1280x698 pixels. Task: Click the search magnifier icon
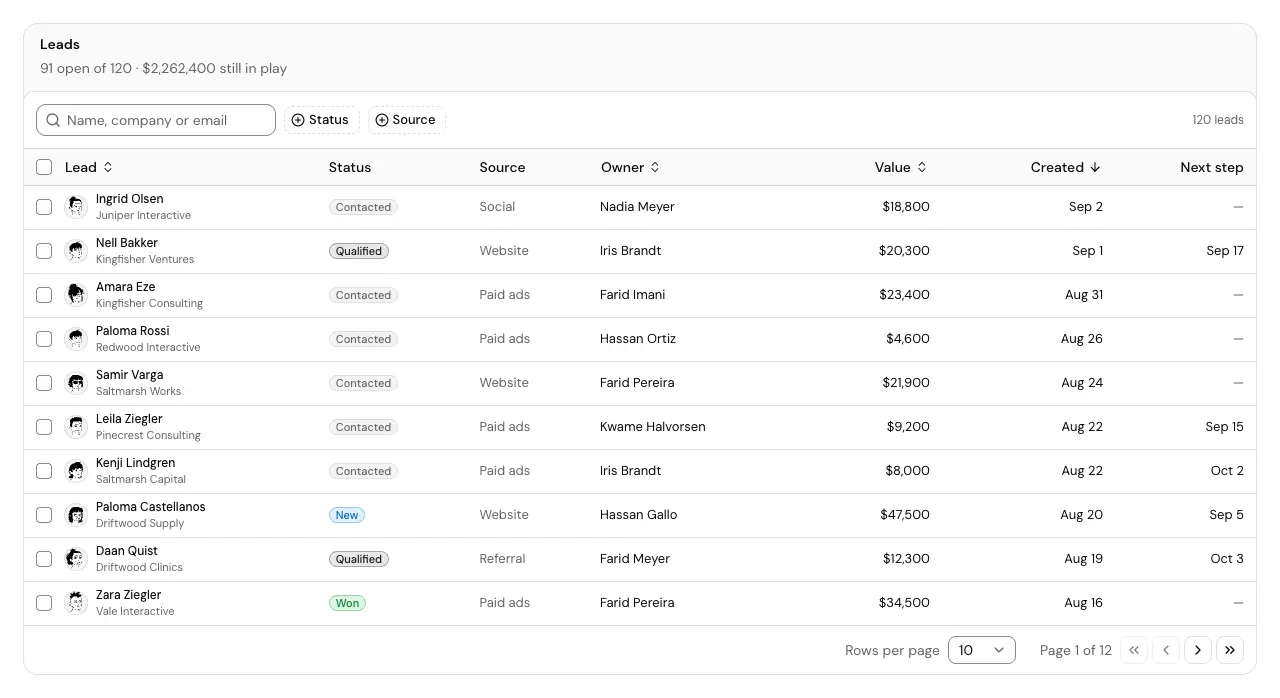[54, 120]
